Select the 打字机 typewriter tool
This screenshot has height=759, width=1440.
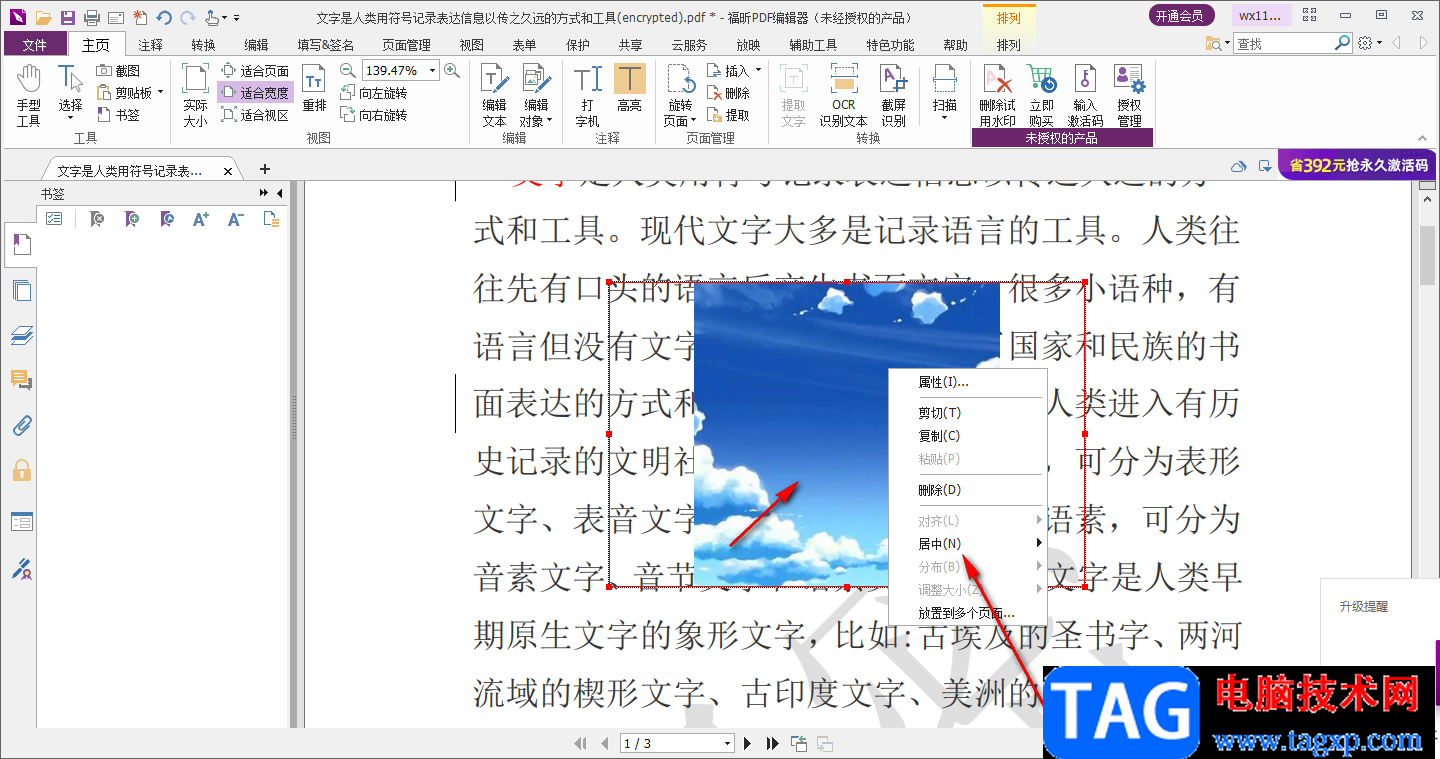tap(587, 96)
